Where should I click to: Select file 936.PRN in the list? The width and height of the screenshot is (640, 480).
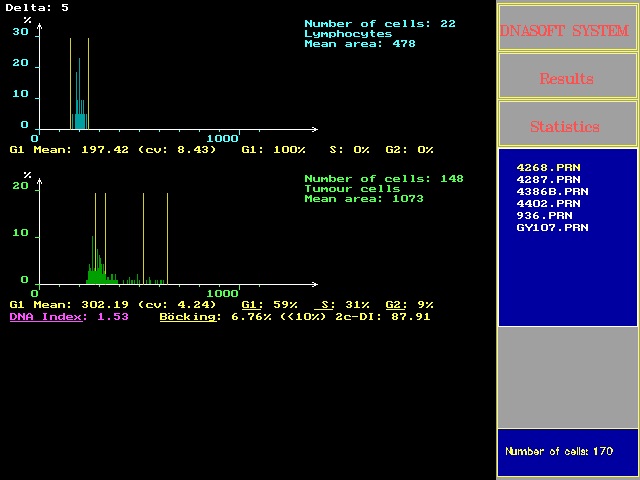point(544,215)
